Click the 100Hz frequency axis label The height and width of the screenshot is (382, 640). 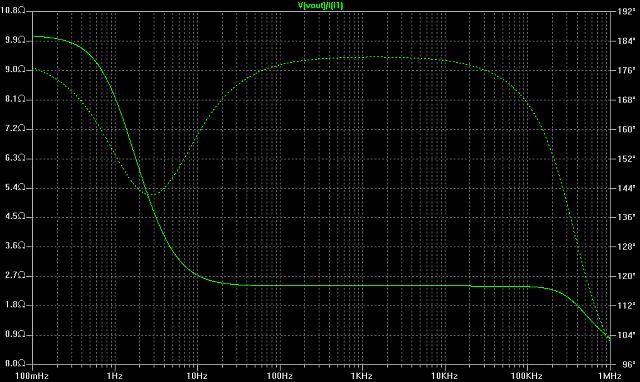tap(280, 376)
